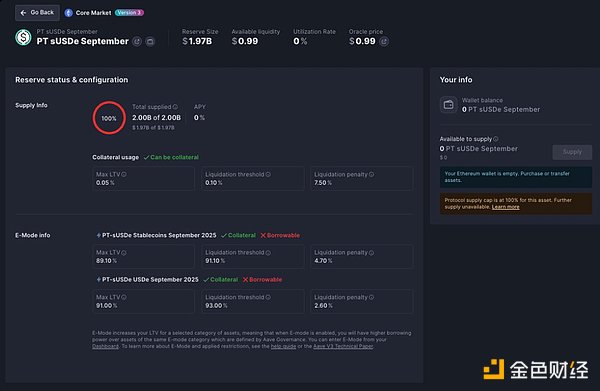Click the wallet balance icon
The height and width of the screenshot is (391, 600).
(448, 104)
